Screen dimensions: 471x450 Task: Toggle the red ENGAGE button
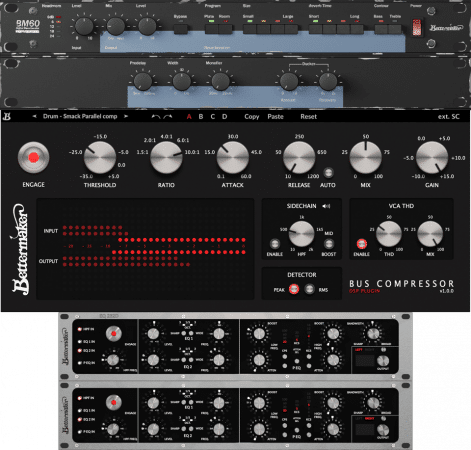point(33,158)
